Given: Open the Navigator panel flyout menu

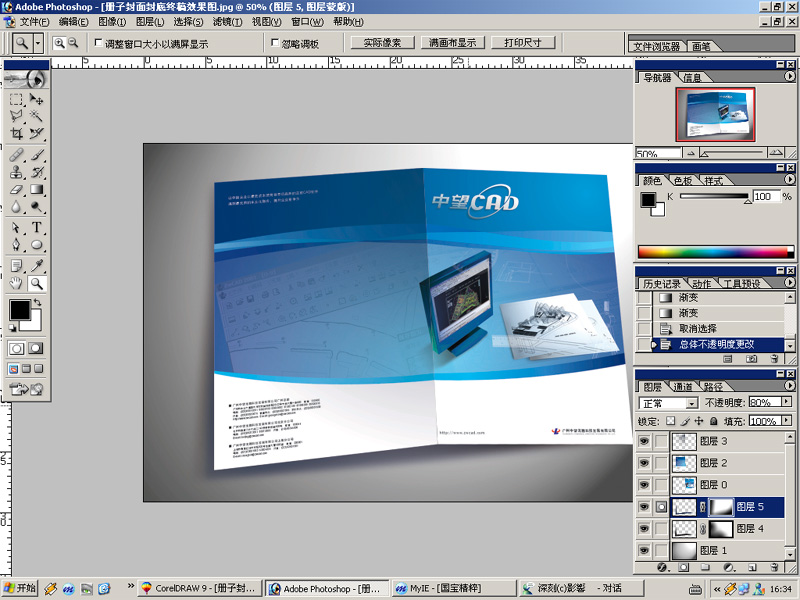Looking at the screenshot, I should pos(789,77).
